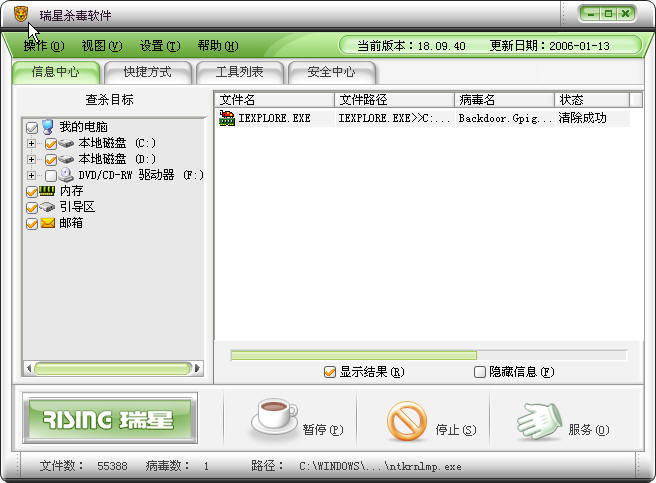
Task: Click the IEXPLORE.EXE>>C:... file path cell
Action: click(x=394, y=118)
